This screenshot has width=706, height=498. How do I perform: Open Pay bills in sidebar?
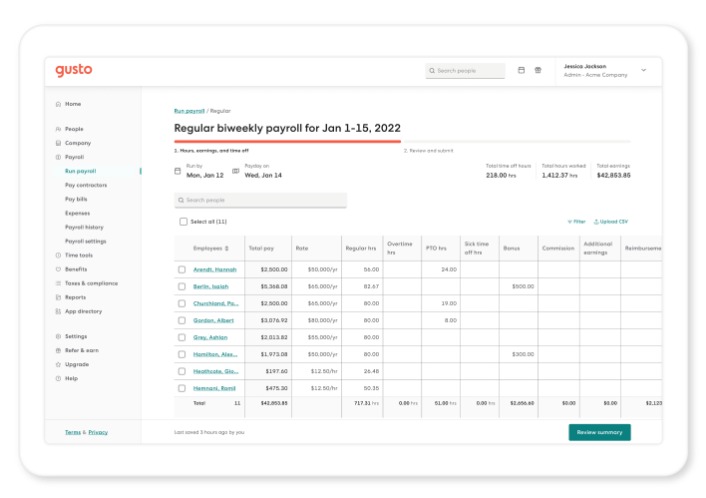76,199
